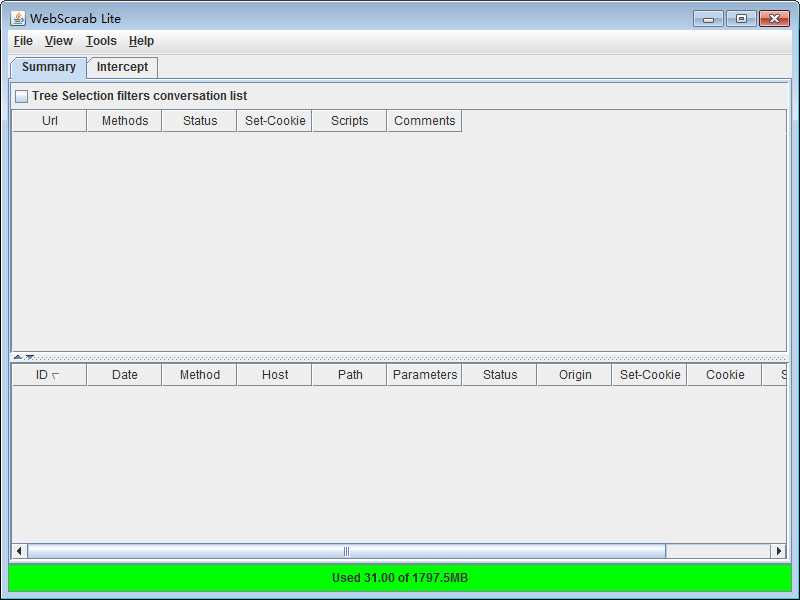This screenshot has height=600, width=800.
Task: Collapse split pane using up arrow
Action: click(x=17, y=357)
